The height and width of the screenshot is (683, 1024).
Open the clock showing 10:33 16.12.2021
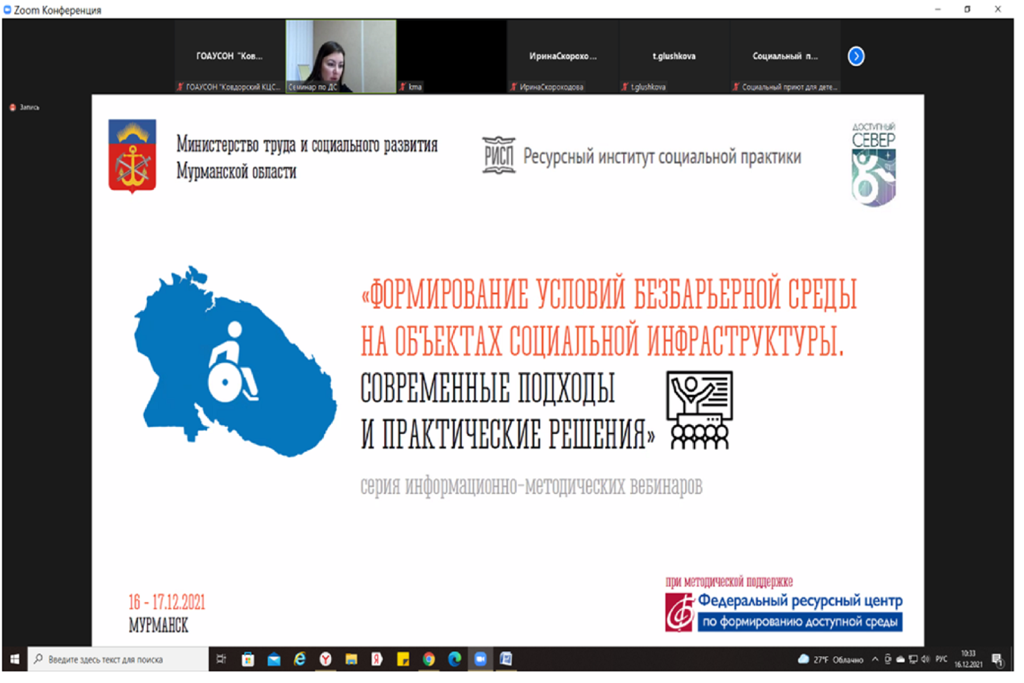pyautogui.click(x=968, y=659)
